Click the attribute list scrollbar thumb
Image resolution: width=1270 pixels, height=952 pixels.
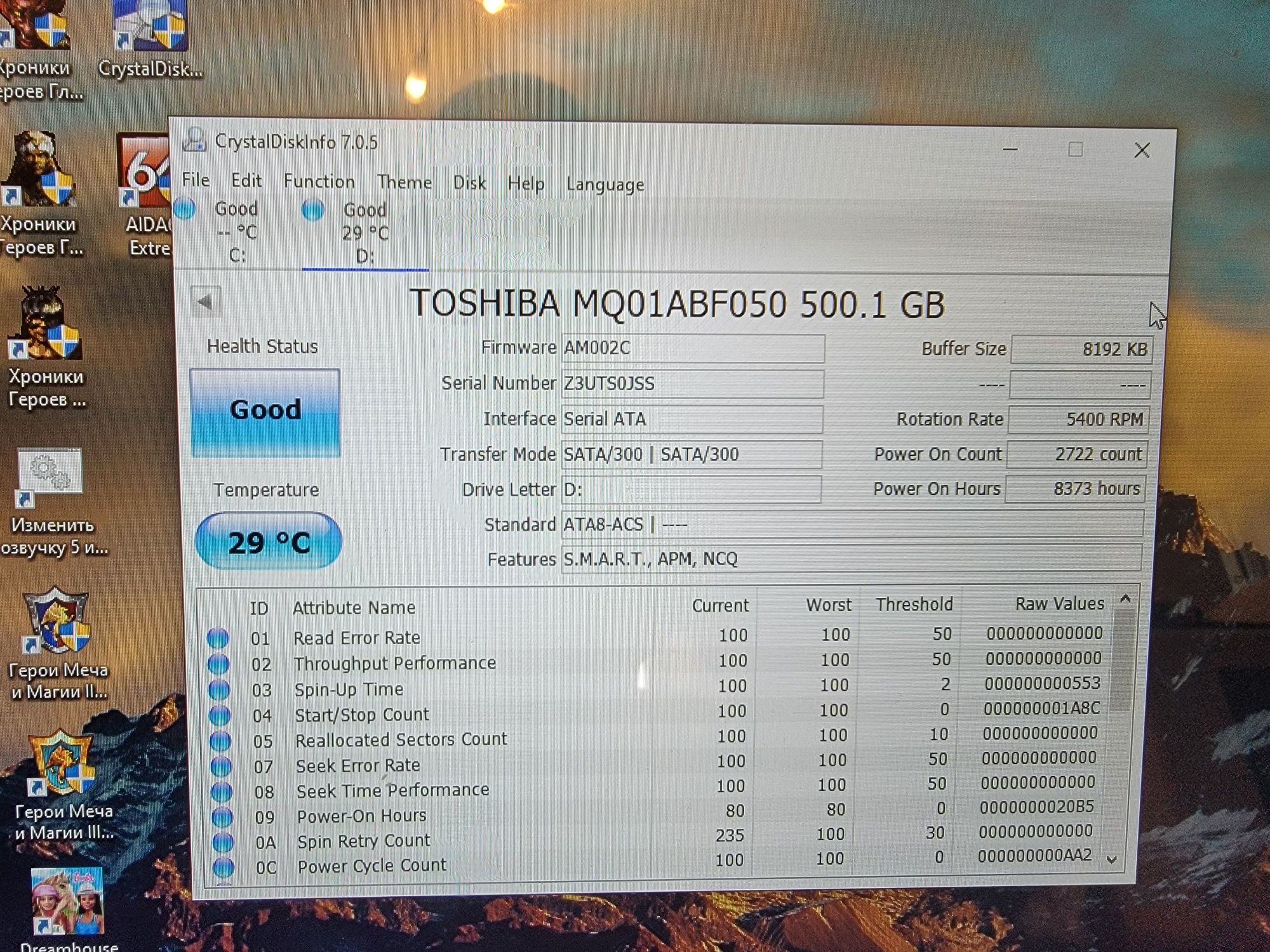1123,660
